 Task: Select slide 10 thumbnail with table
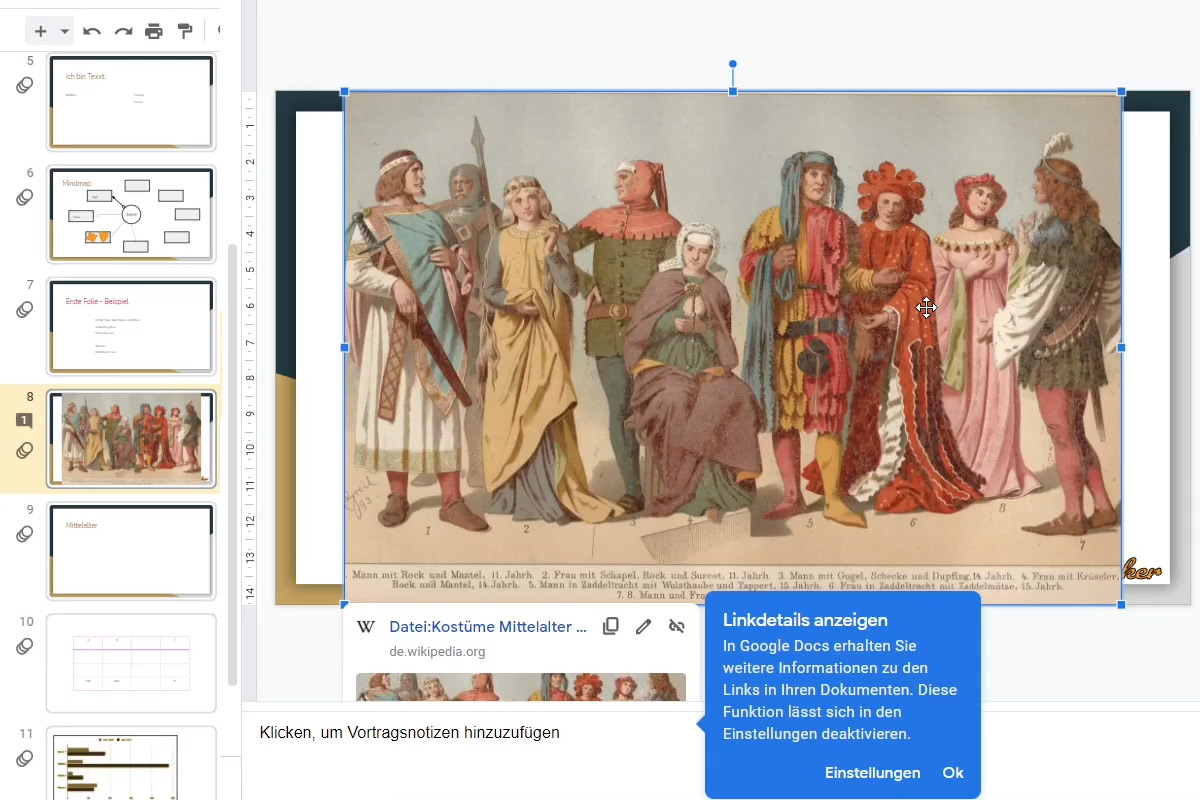click(131, 663)
